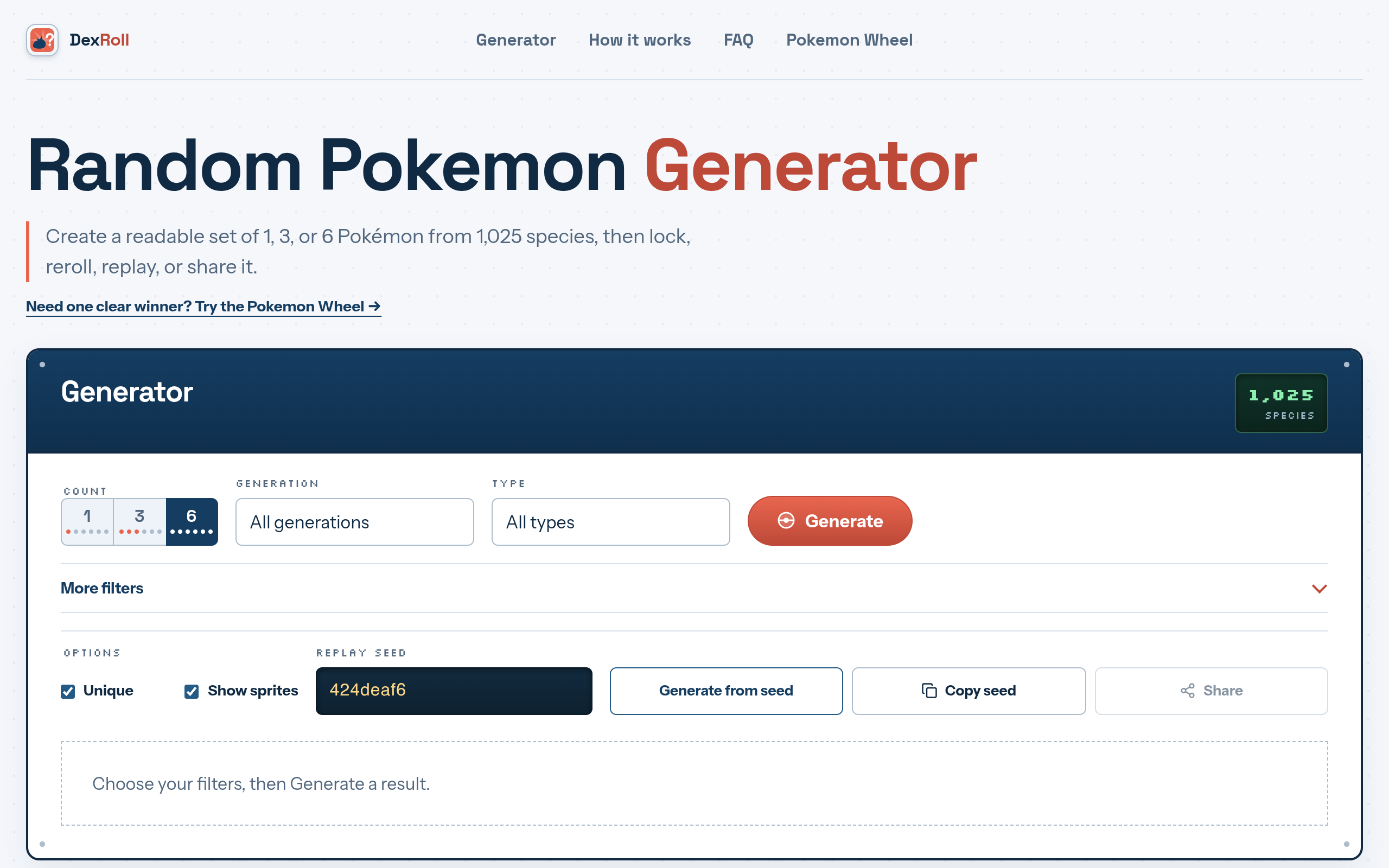
Task: Click the 1,025 species counter badge
Action: 1281,403
